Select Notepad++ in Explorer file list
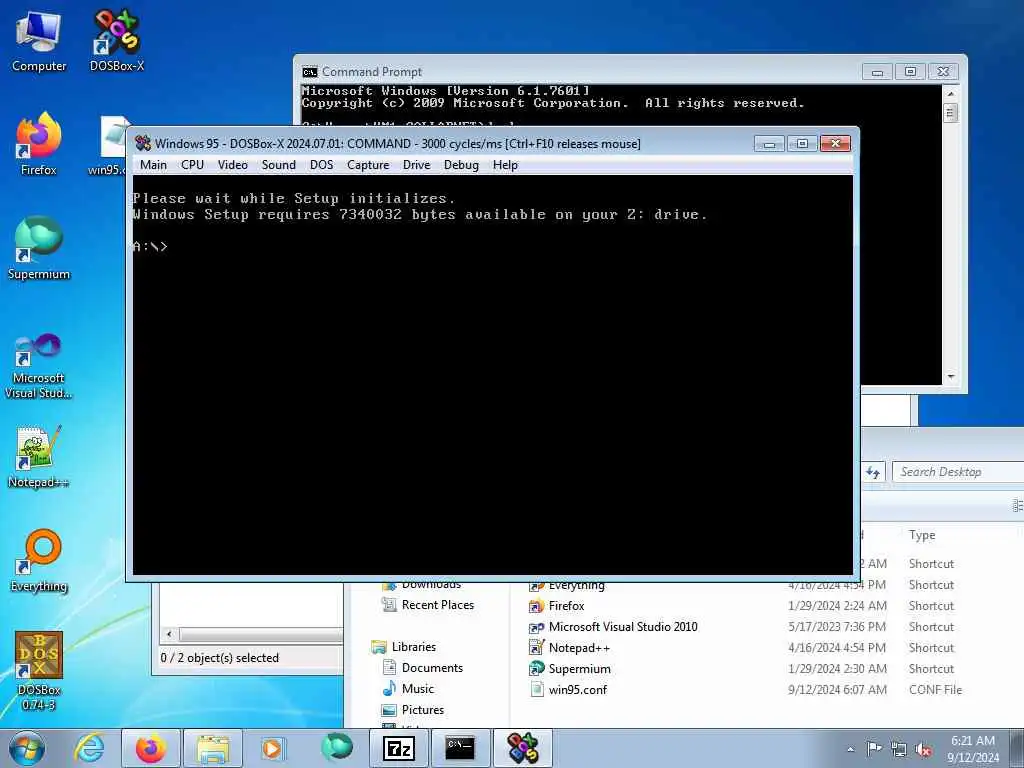Screen dimensions: 1024x768 569,648
